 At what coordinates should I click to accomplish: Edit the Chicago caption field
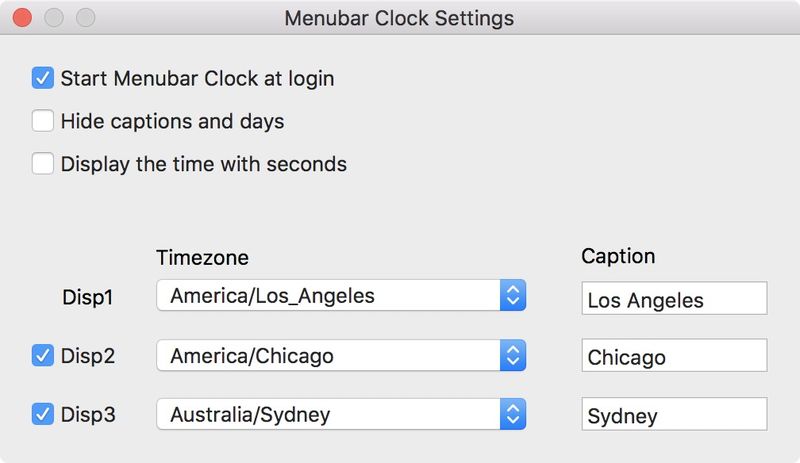pos(674,355)
